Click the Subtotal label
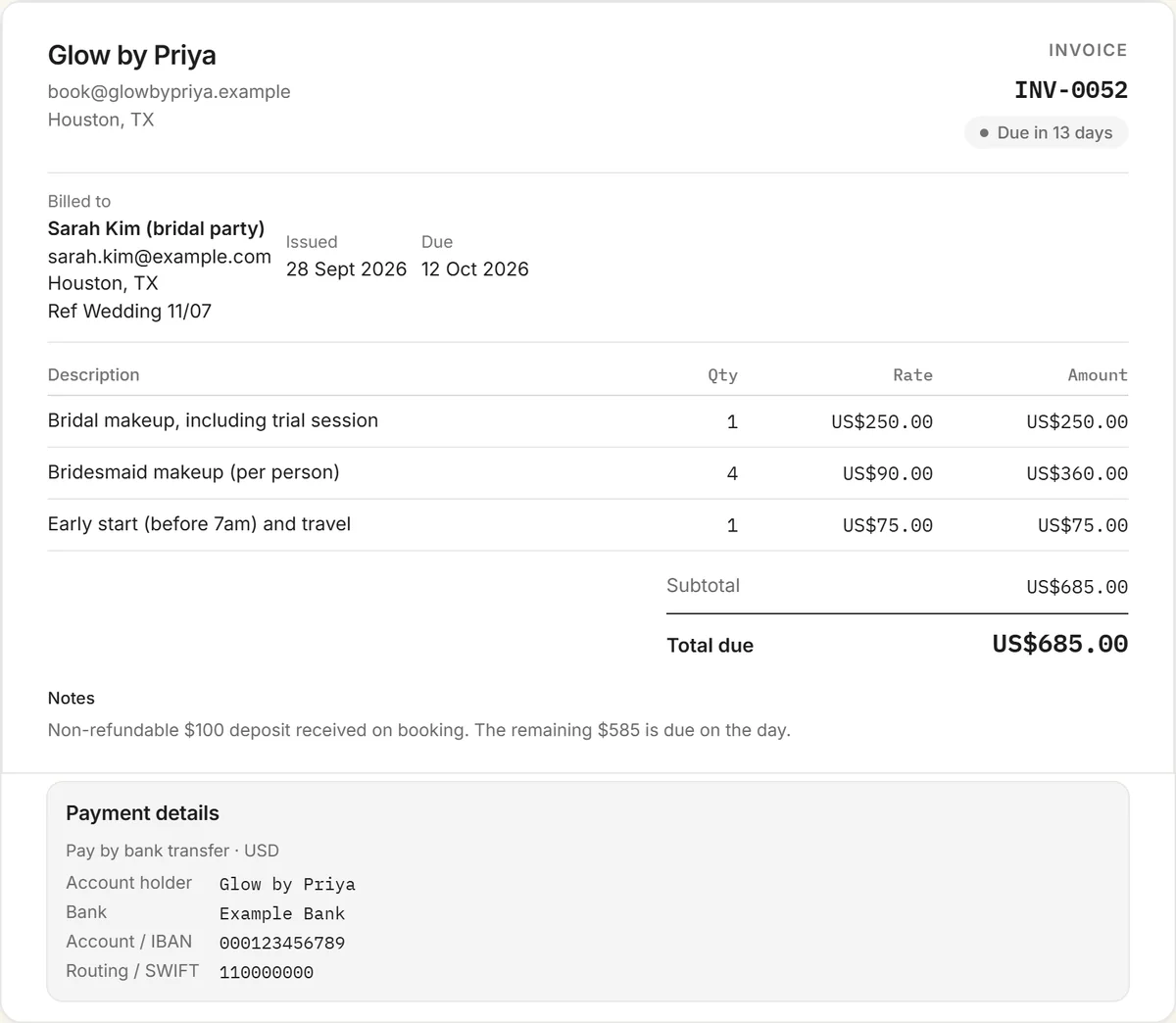This screenshot has height=1023, width=1176. point(703,585)
